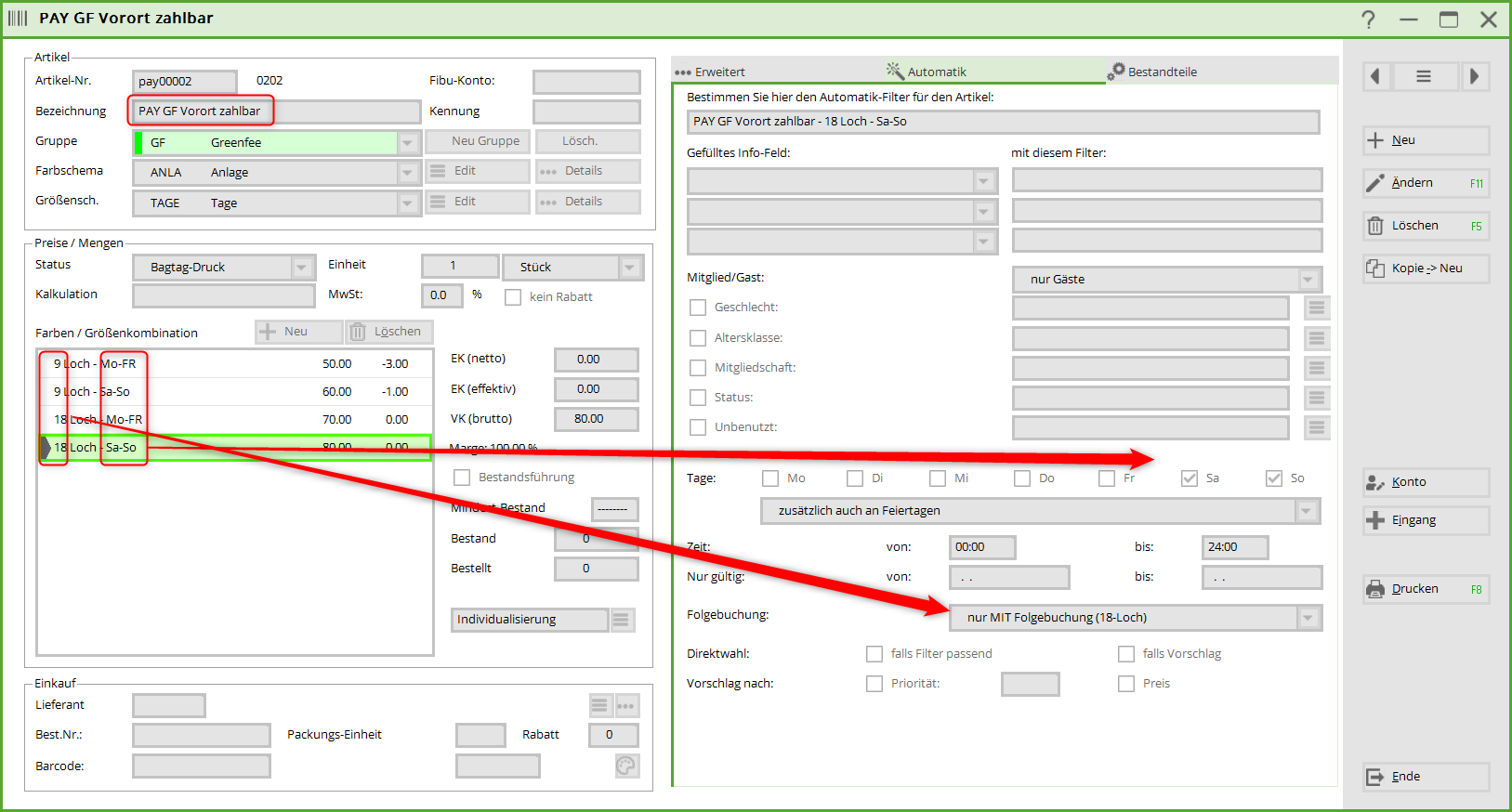
Task: Open the Individualisierung list icon
Action: point(622,620)
